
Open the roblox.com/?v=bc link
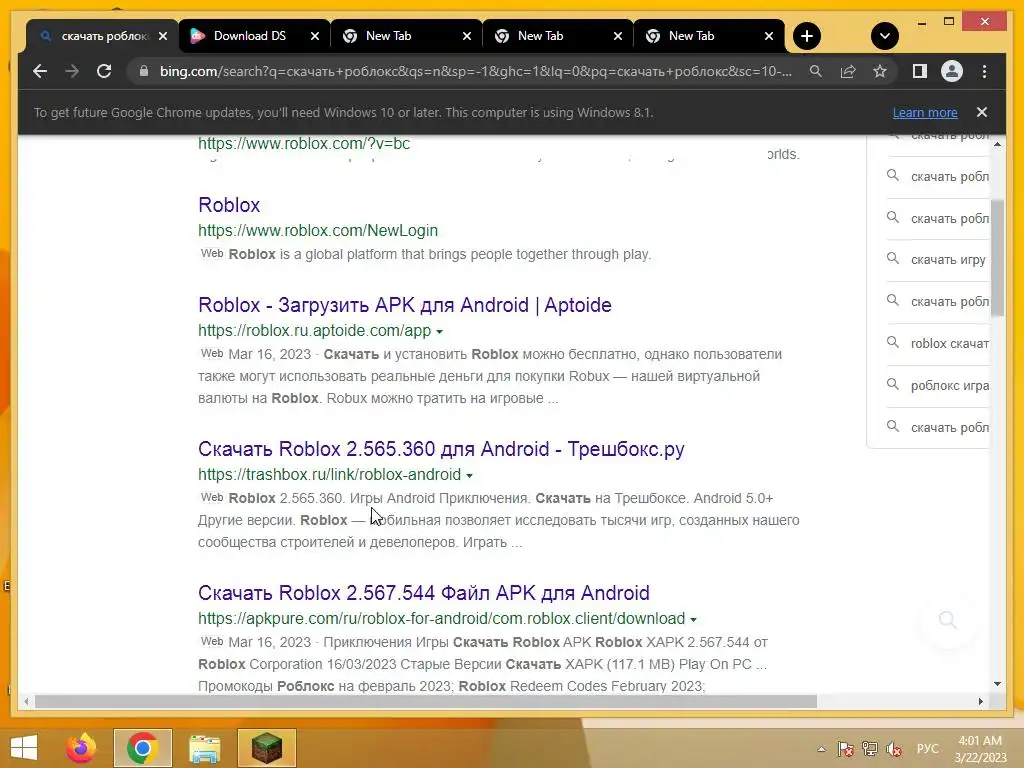click(304, 144)
